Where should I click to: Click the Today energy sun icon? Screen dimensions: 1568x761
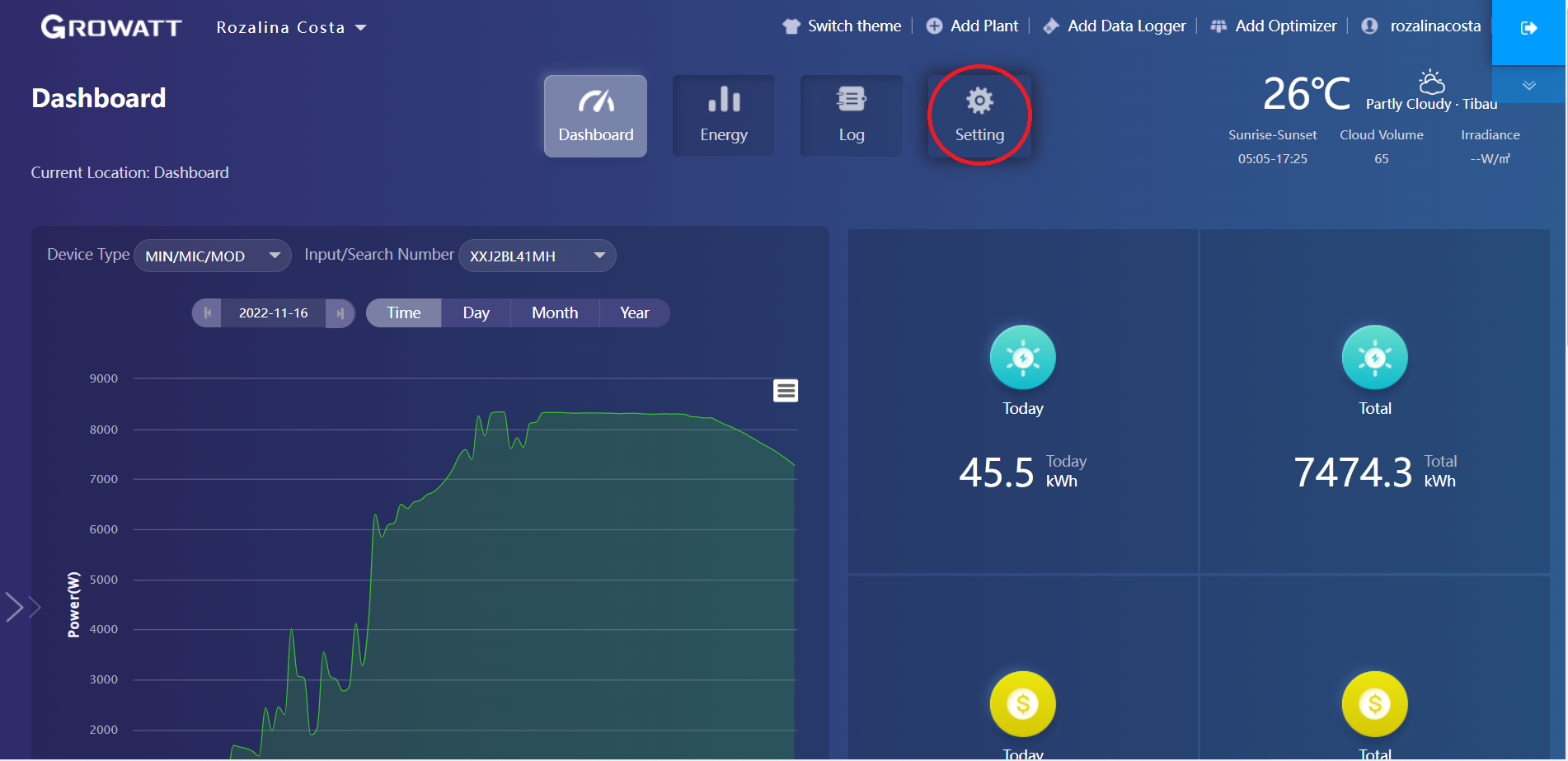point(1022,358)
